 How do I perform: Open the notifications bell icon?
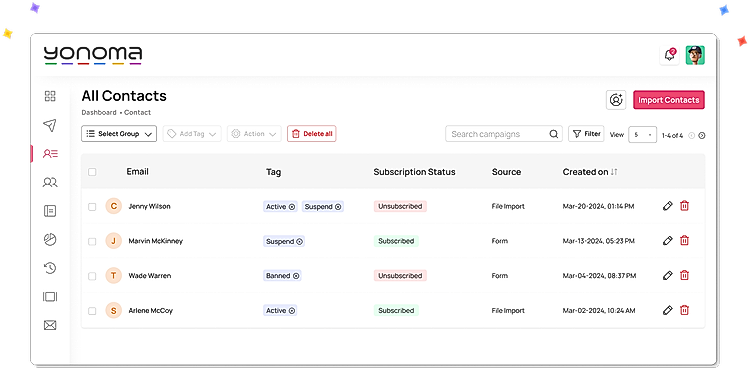(669, 55)
